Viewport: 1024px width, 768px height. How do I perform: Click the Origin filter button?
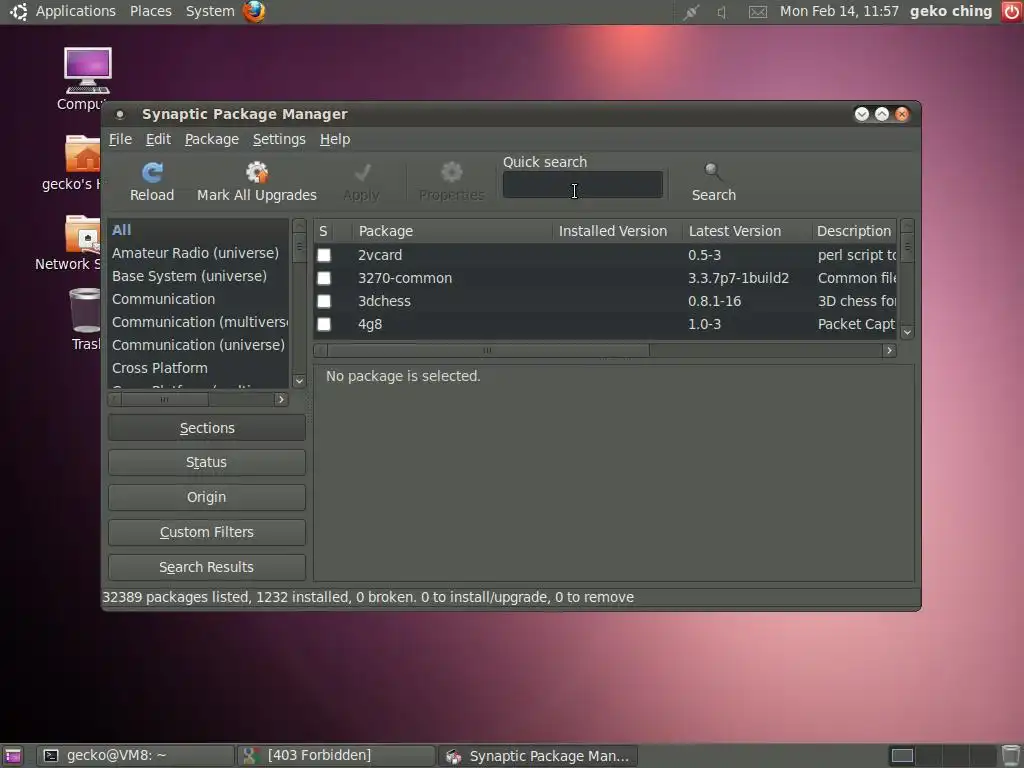pyautogui.click(x=207, y=497)
